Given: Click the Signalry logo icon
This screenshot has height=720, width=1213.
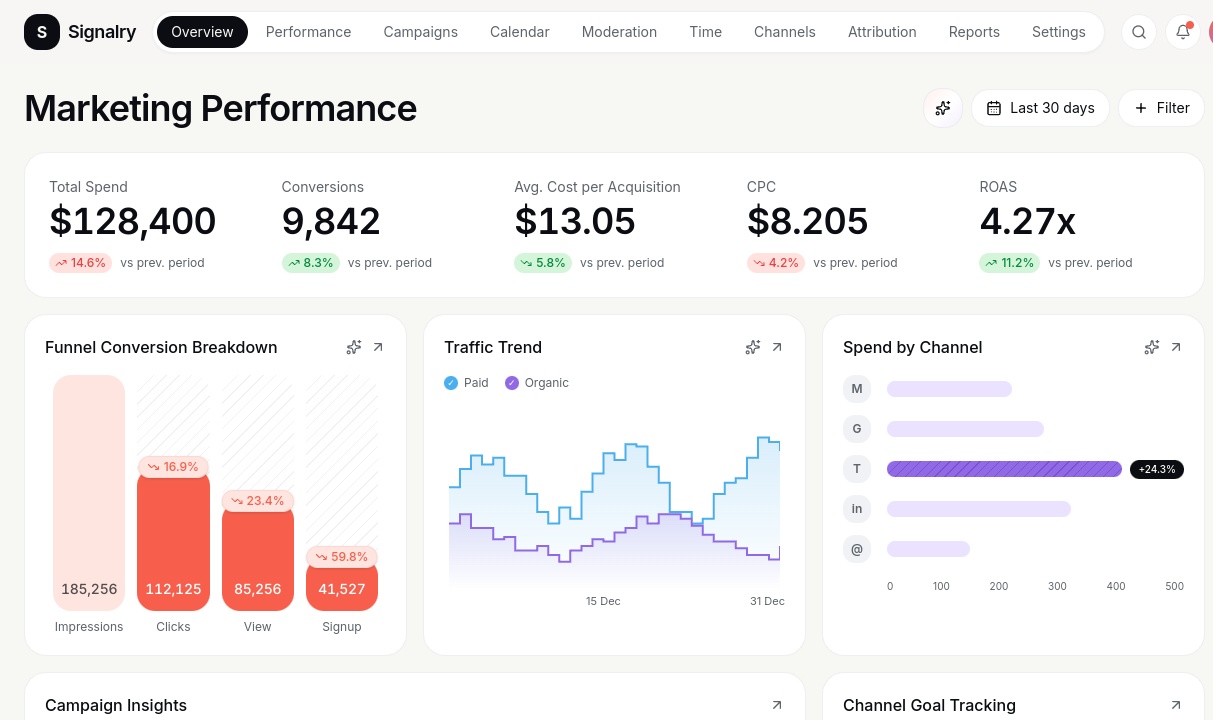Looking at the screenshot, I should coord(42,32).
